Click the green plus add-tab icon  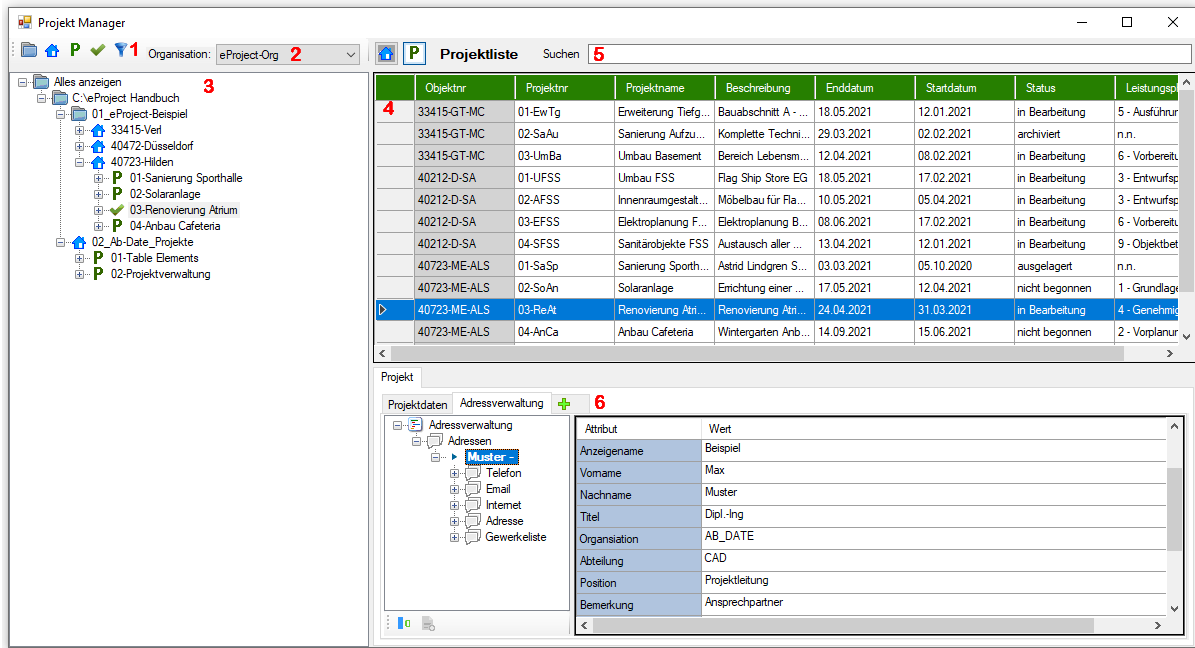564,404
